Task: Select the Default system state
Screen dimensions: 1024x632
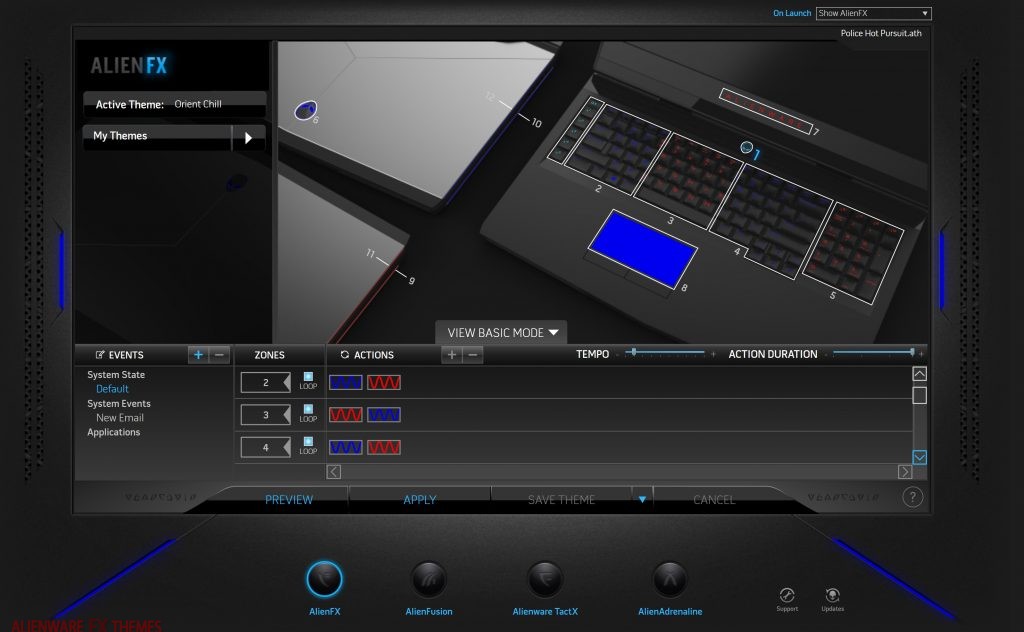Action: click(112, 389)
